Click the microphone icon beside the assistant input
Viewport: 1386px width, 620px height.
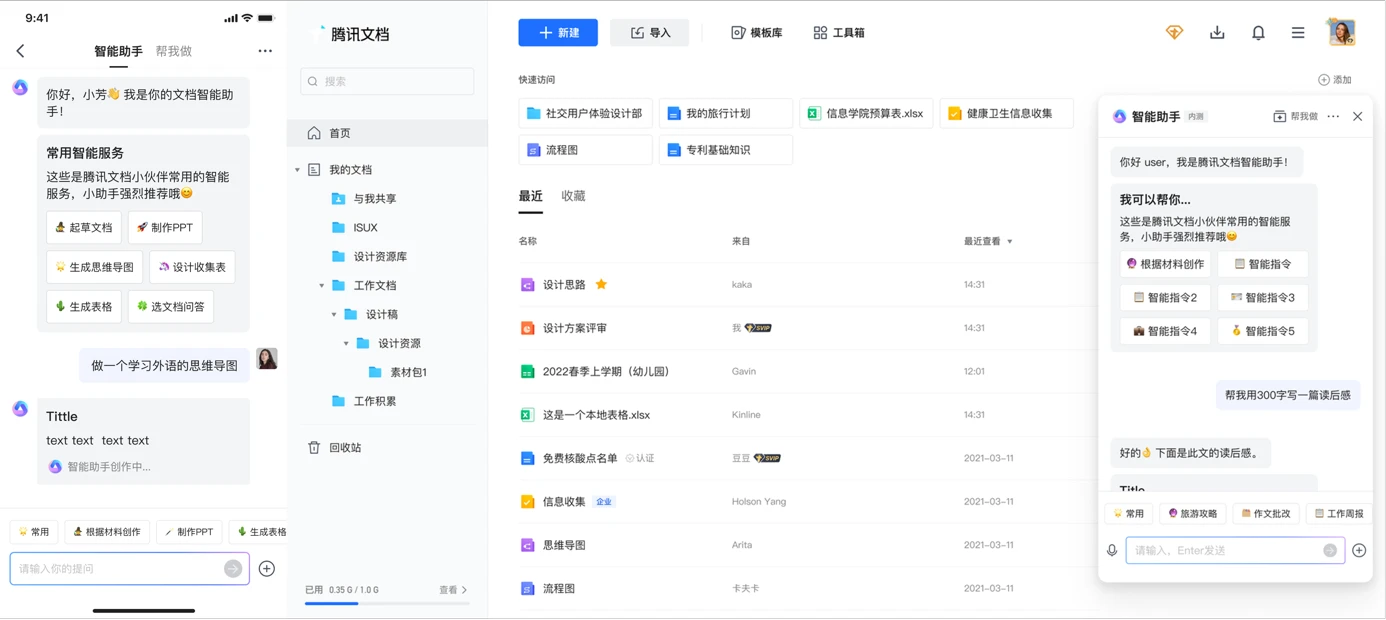point(1111,549)
